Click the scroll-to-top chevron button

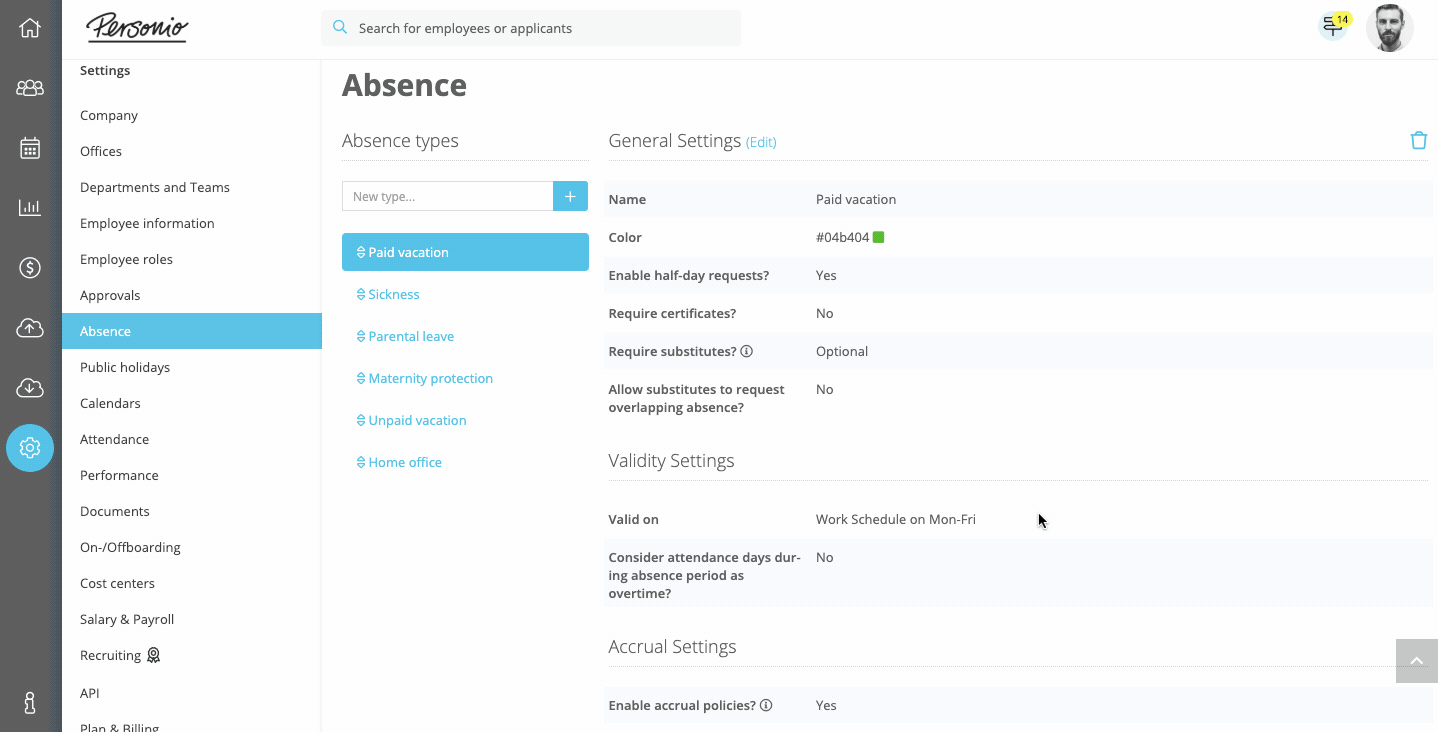(x=1416, y=661)
